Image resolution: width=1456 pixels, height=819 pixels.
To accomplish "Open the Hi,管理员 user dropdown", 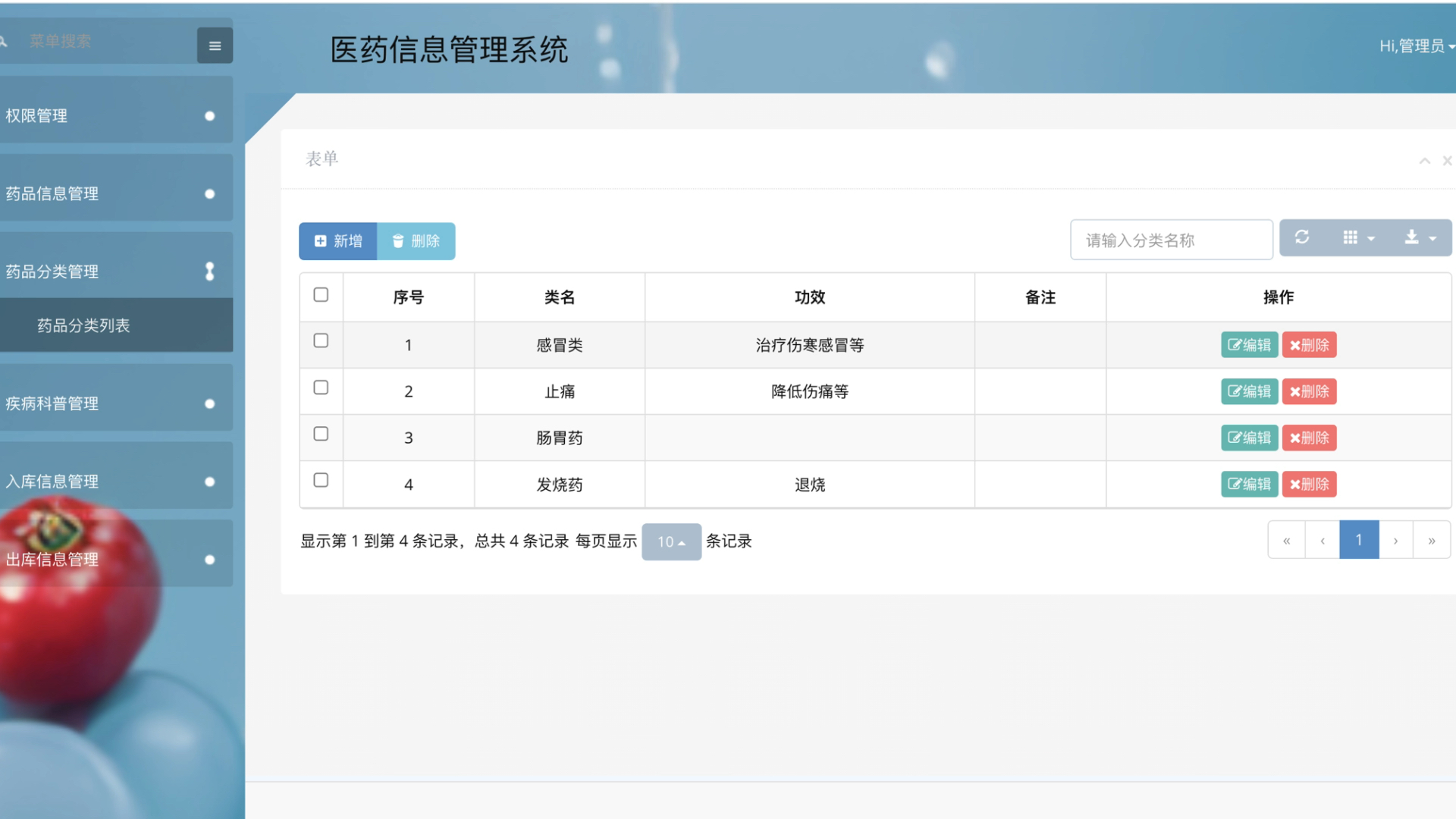I will click(1416, 46).
